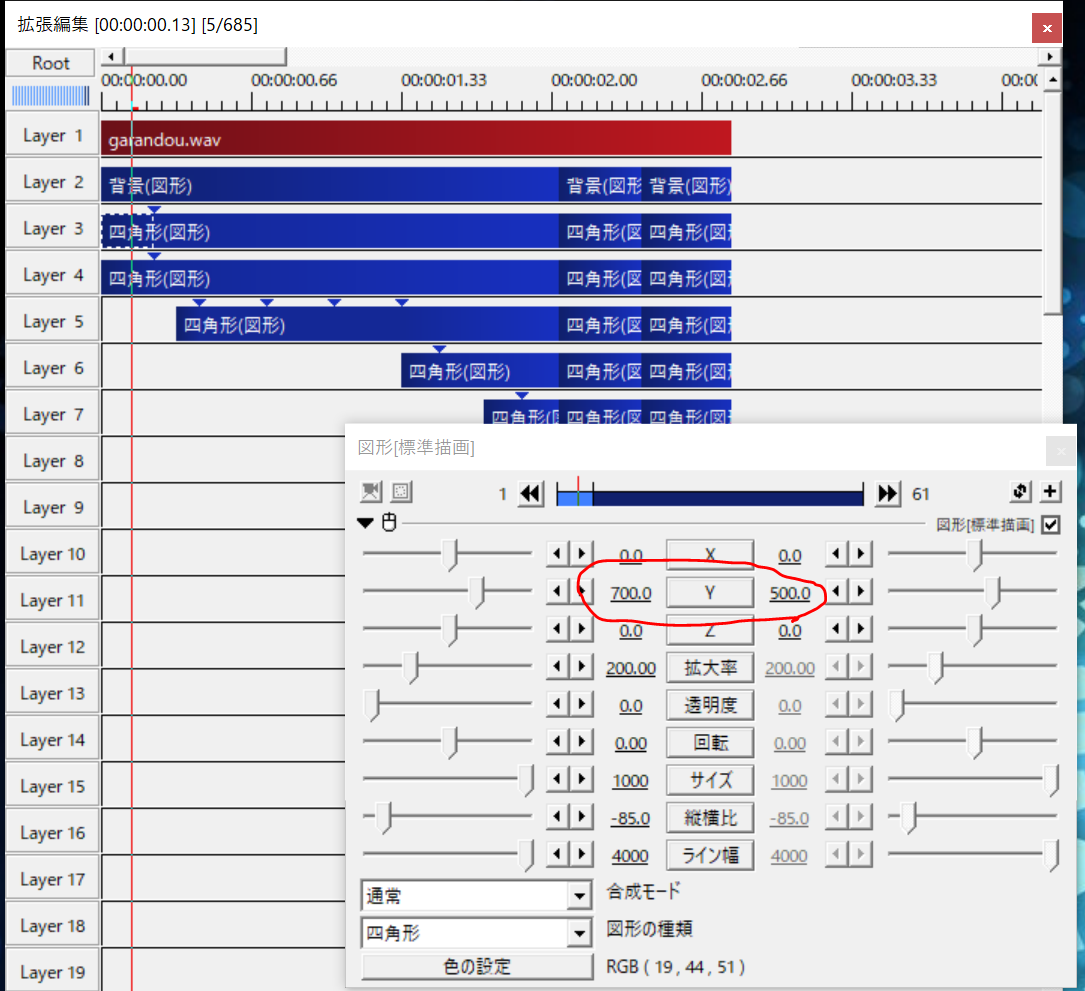The image size is (1085, 991).
Task: Select the garandou.wav audio clip
Action: (416, 138)
